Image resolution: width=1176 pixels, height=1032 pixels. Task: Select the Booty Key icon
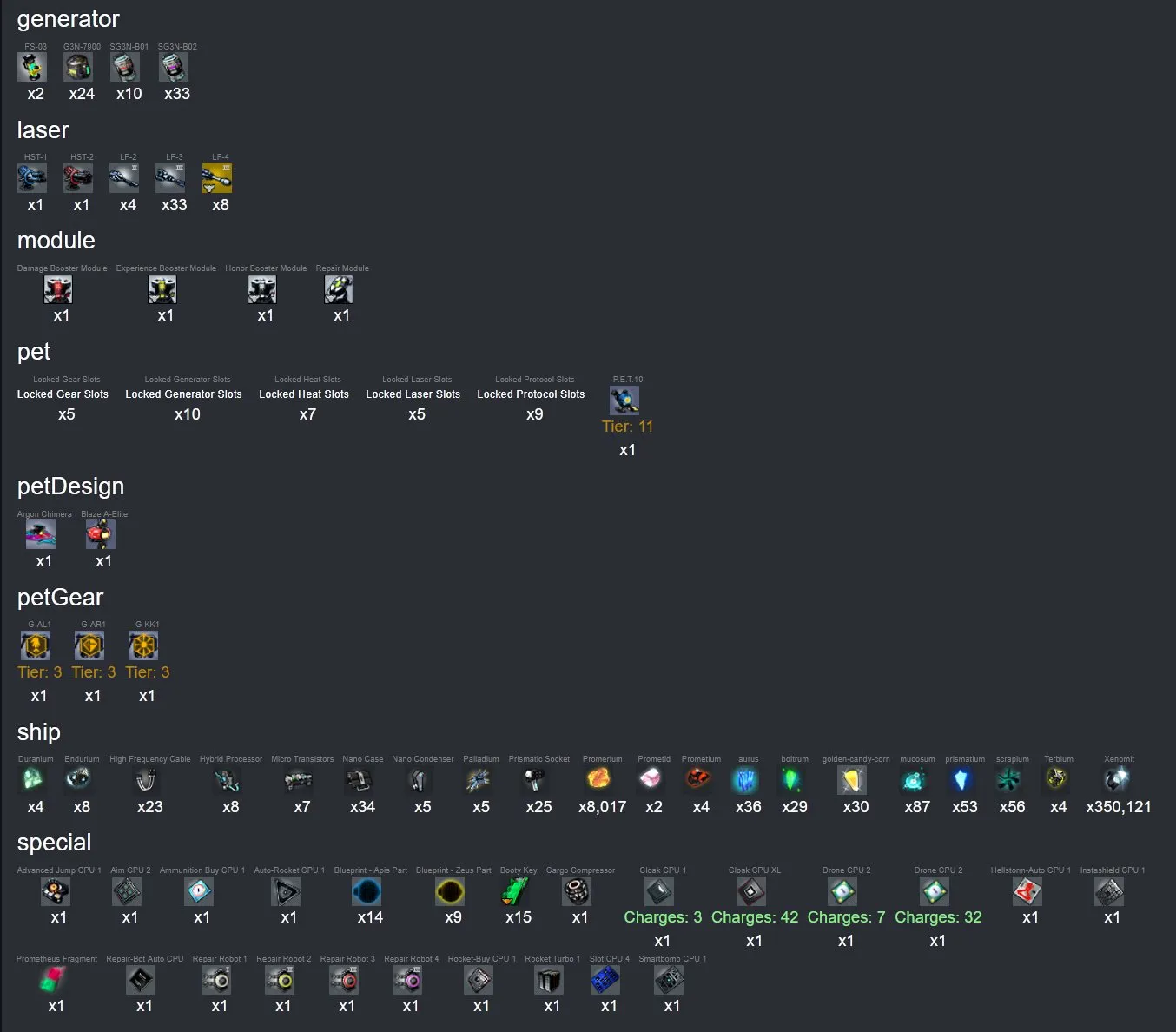pyautogui.click(x=515, y=891)
